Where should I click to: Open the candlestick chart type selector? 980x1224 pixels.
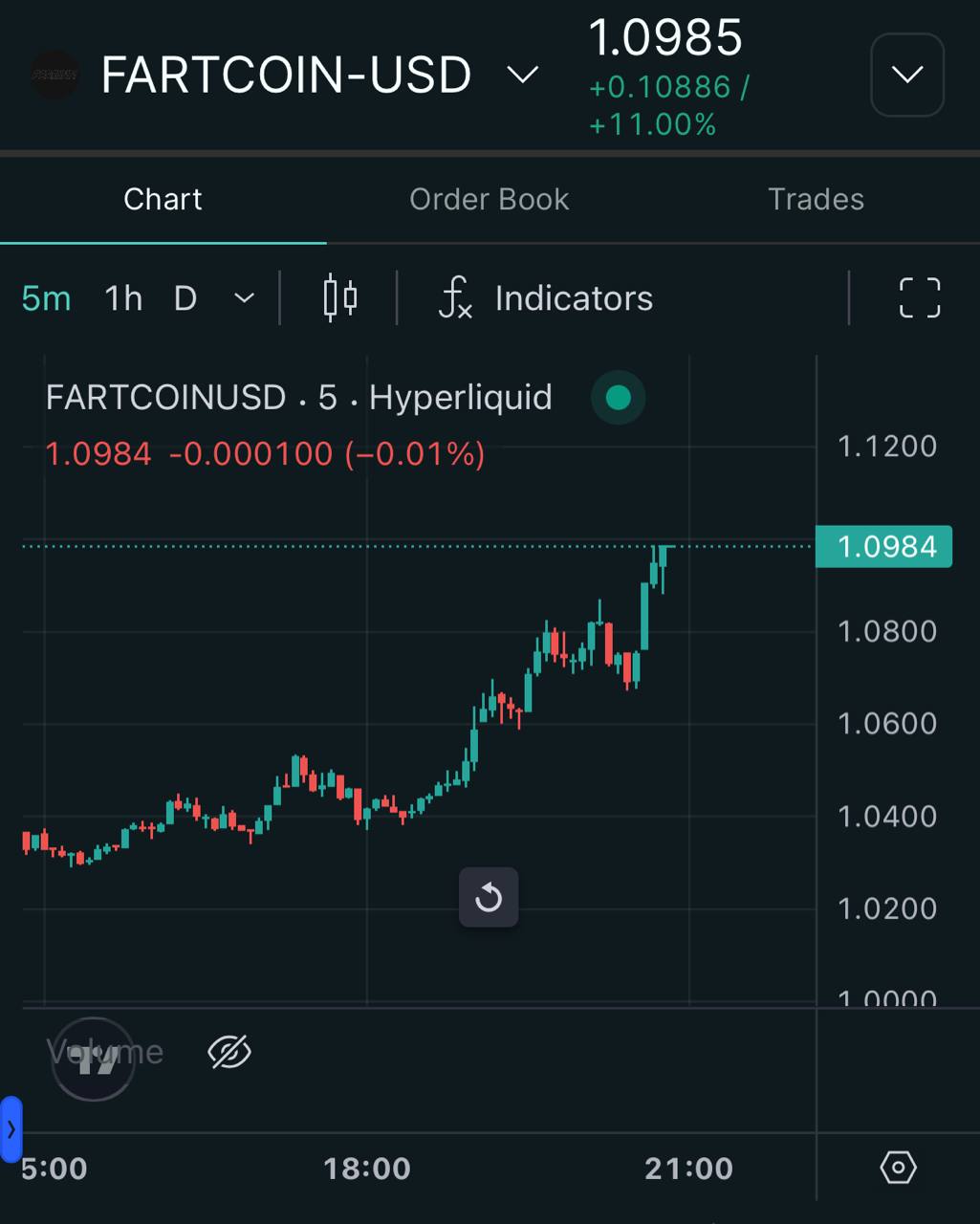tap(340, 298)
